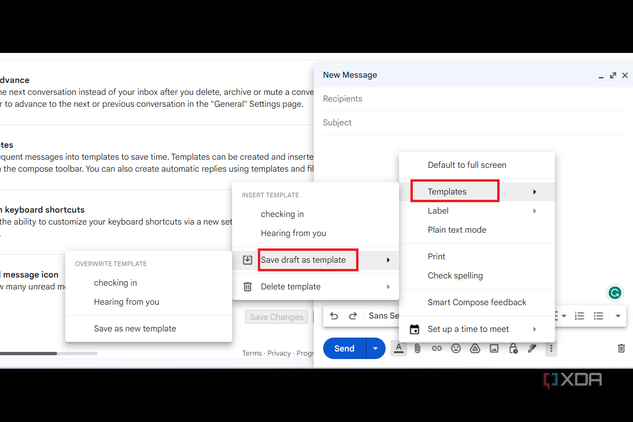The height and width of the screenshot is (422, 633).
Task: Click the redo arrow in formatting toolbar
Action: tap(353, 316)
